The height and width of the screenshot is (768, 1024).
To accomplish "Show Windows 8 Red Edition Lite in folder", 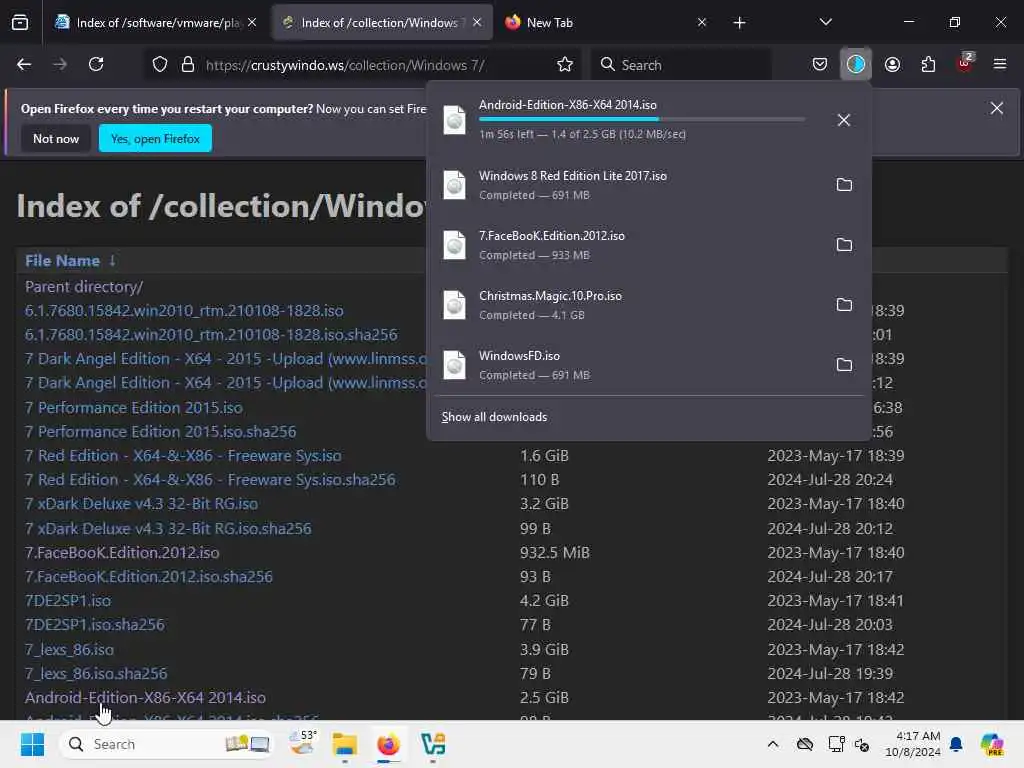I will 844,185.
